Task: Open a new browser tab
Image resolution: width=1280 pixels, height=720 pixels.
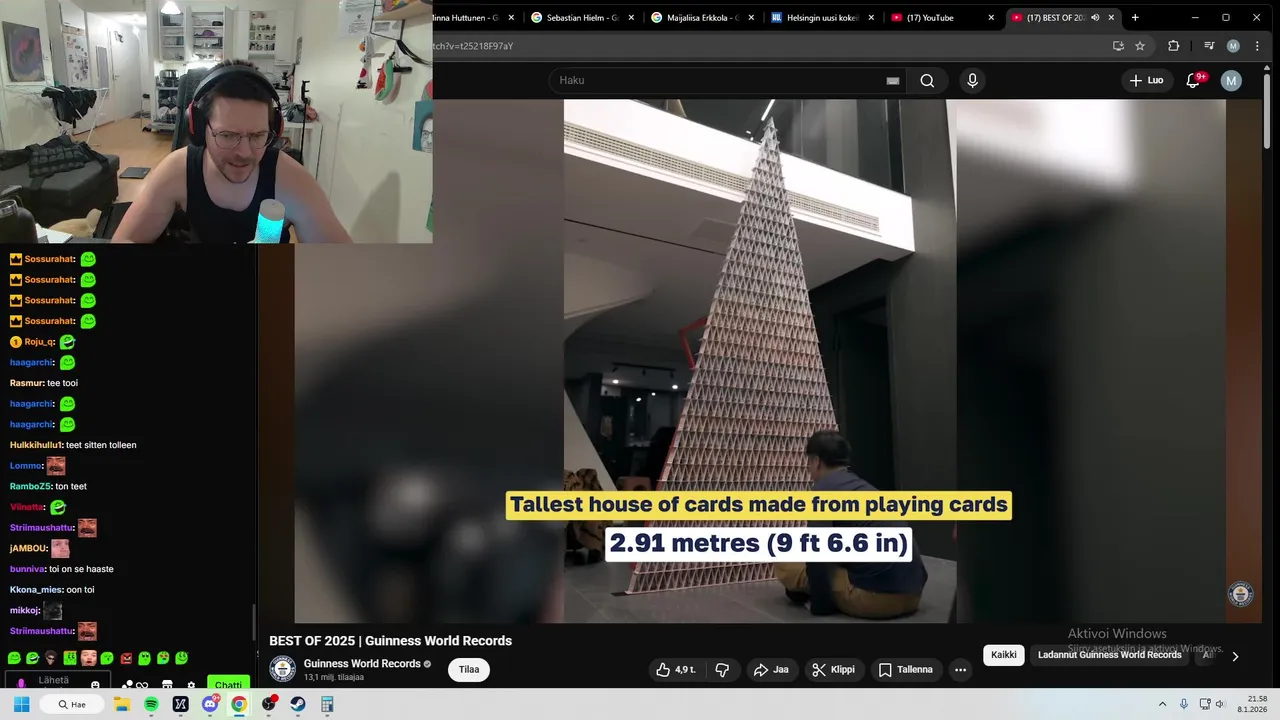Action: [x=1135, y=18]
